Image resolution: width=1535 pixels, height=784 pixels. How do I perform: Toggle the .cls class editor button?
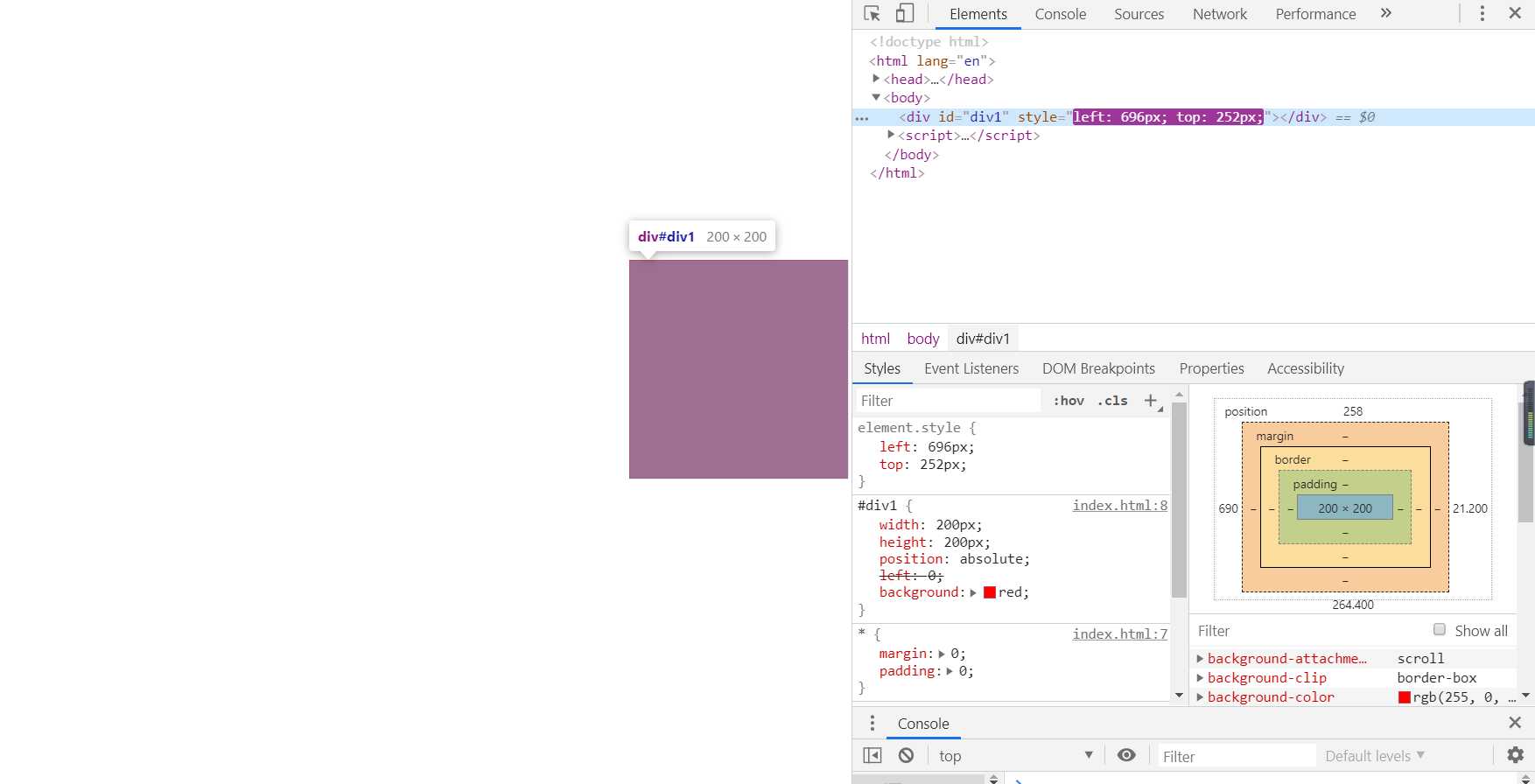[1112, 401]
